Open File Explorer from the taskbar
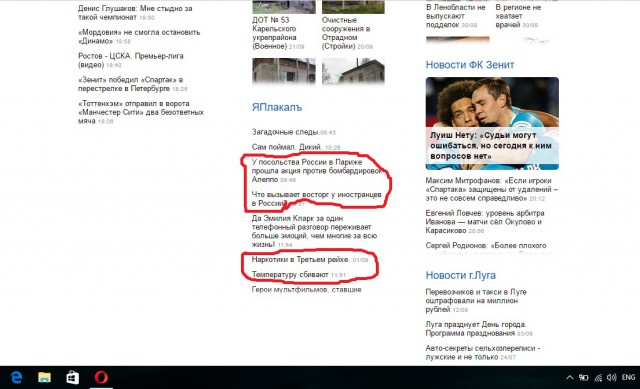Screen dimensions: 640x389 coord(44,378)
